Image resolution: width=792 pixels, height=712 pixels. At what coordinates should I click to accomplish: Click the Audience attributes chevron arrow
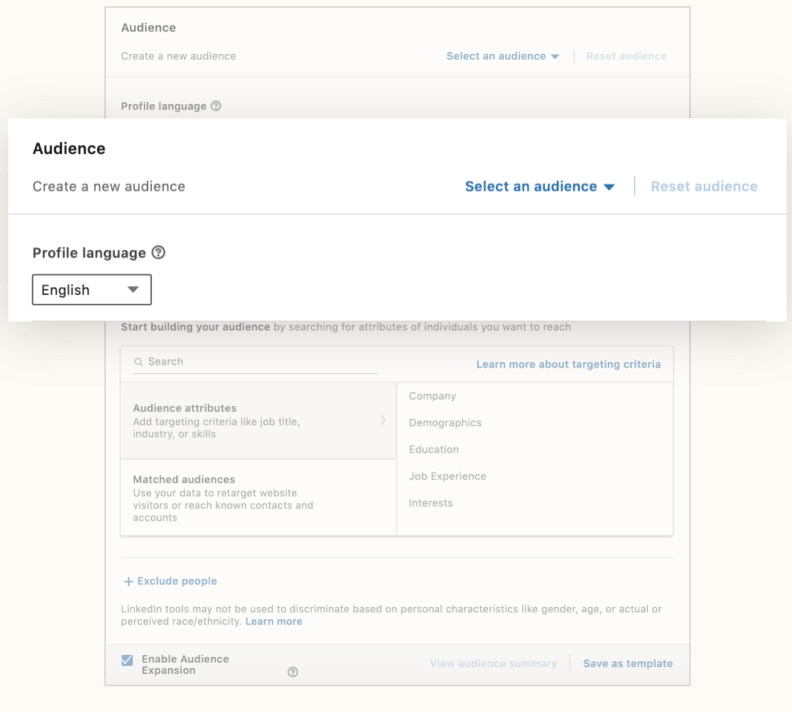tap(383, 420)
